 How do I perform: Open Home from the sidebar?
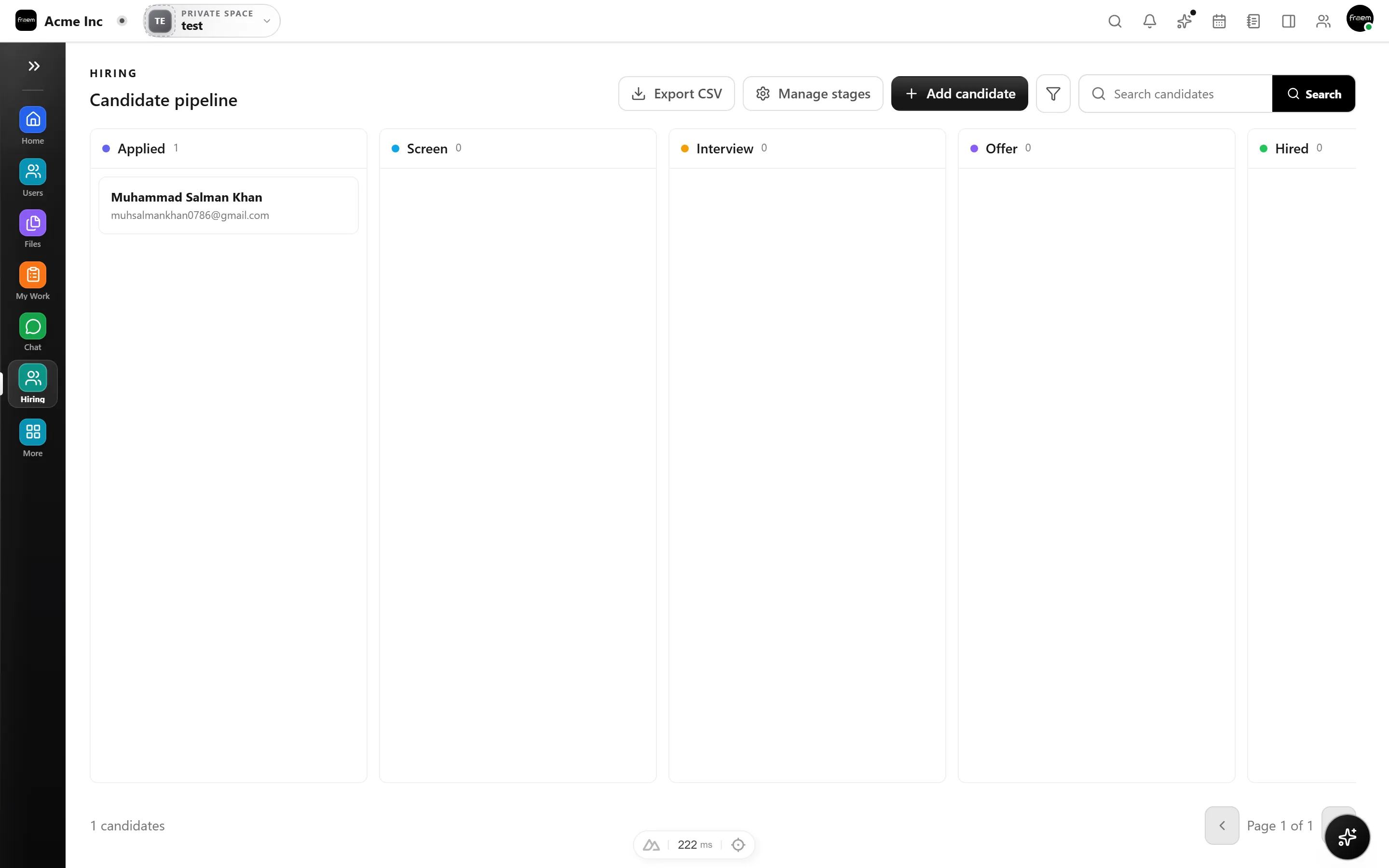[x=33, y=126]
